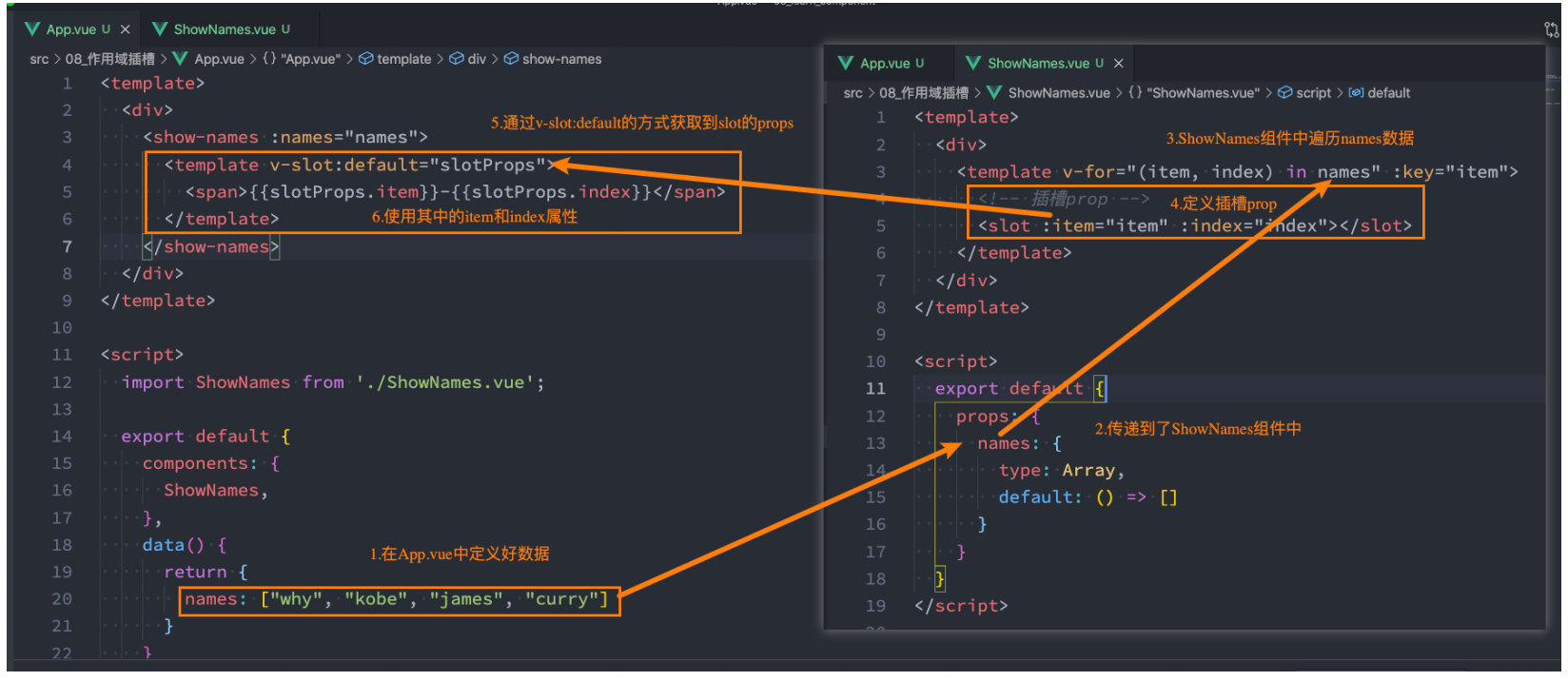1568x681 pixels.
Task: Click the cube icon beside the div breadcrumb
Action: 457,59
